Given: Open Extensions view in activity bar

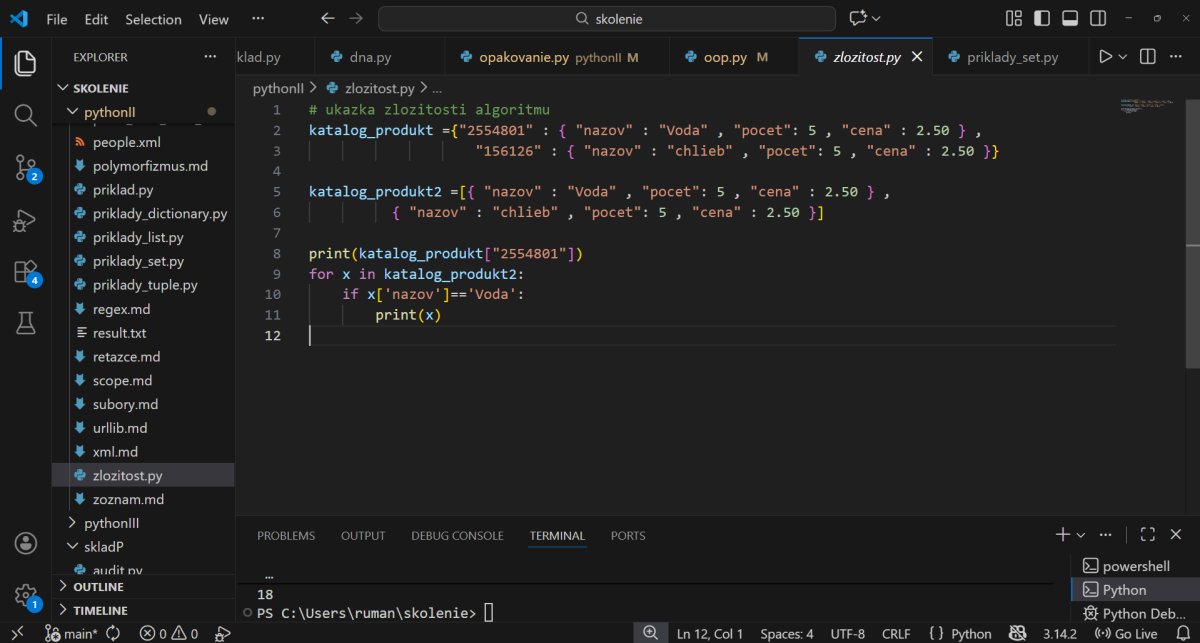Looking at the screenshot, I should coord(25,272).
